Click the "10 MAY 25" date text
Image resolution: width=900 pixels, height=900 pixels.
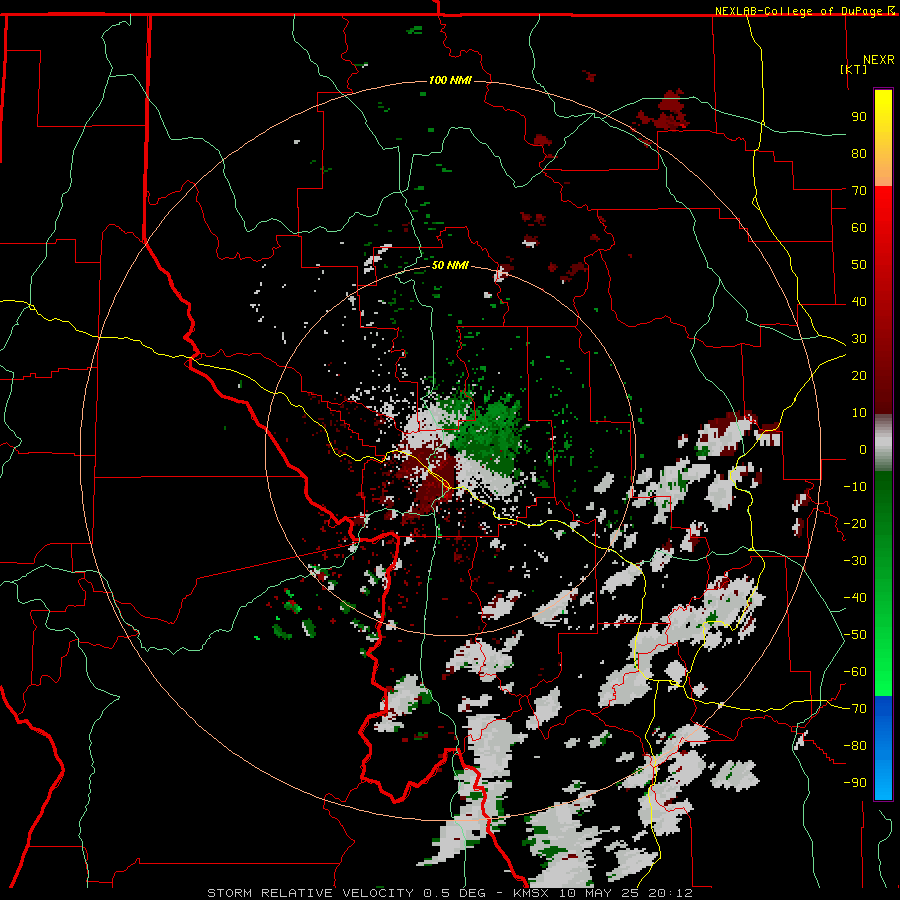tap(600, 893)
